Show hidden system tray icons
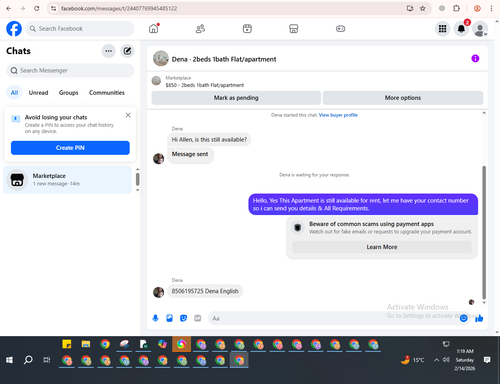Screen dimensions: 500x384 [436, 360]
